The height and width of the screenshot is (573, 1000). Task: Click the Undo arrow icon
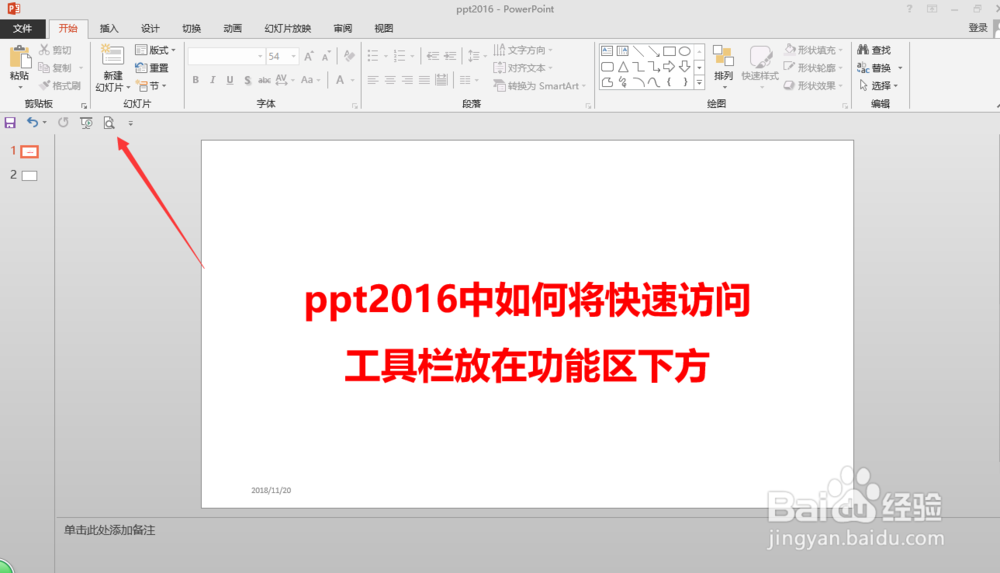[x=33, y=122]
